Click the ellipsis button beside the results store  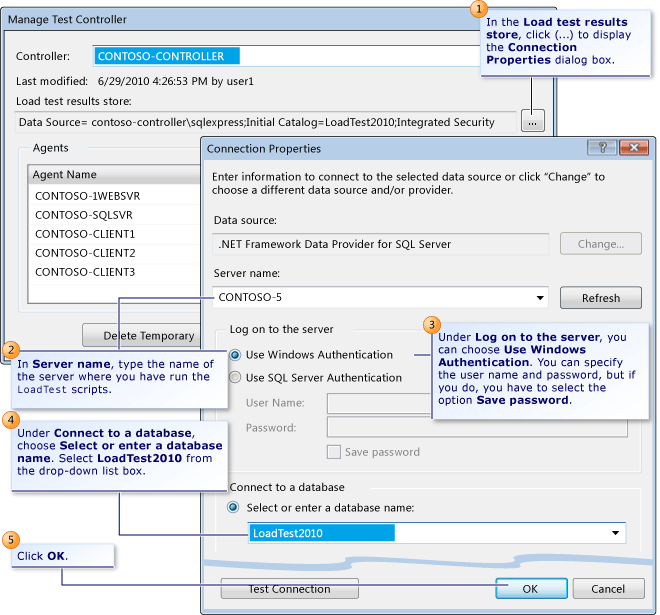coord(532,121)
